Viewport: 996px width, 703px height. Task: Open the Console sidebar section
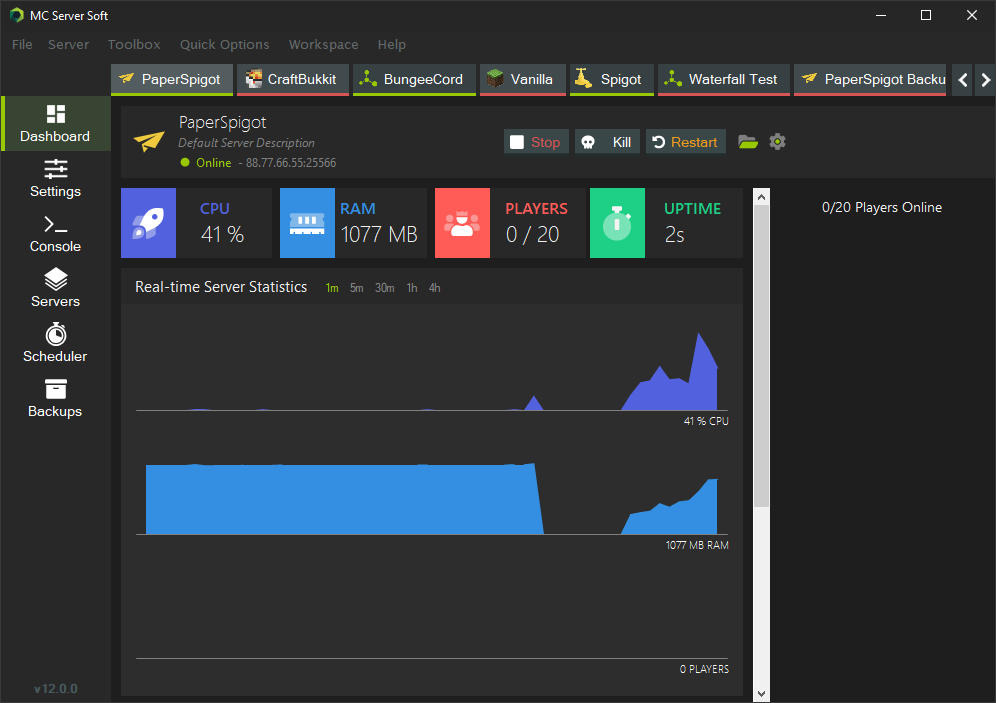click(55, 234)
